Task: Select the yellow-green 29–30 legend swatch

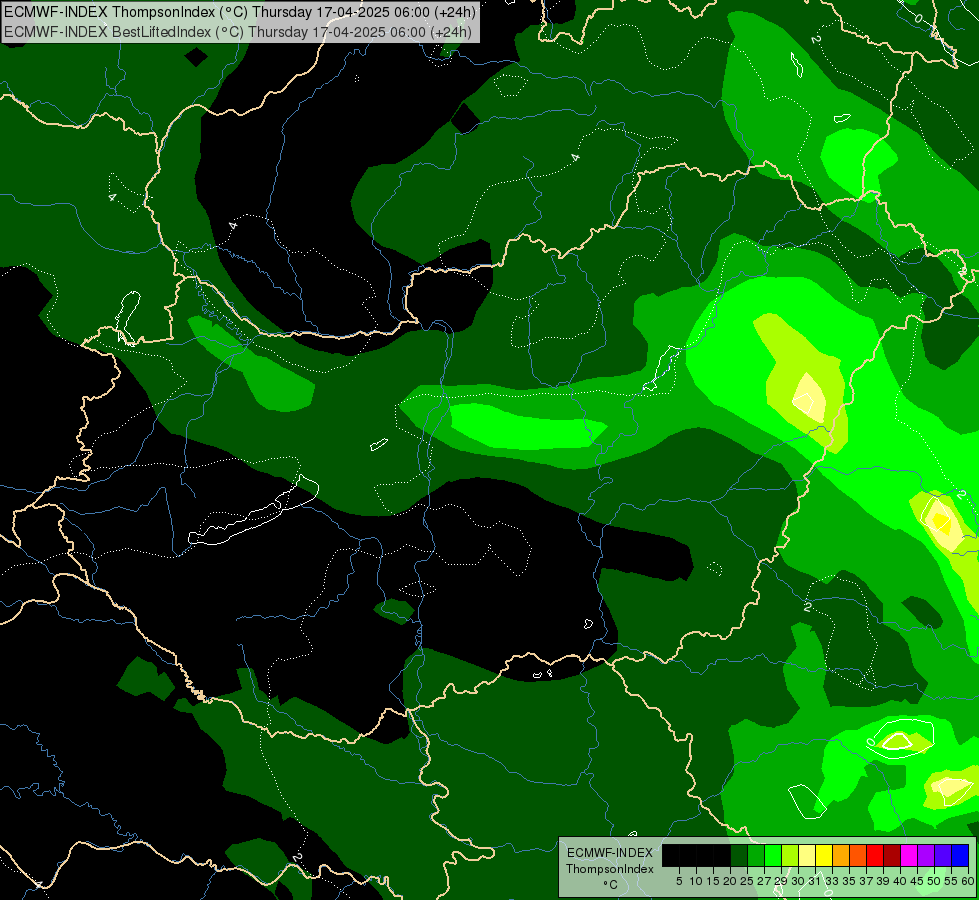Action: coord(790,855)
